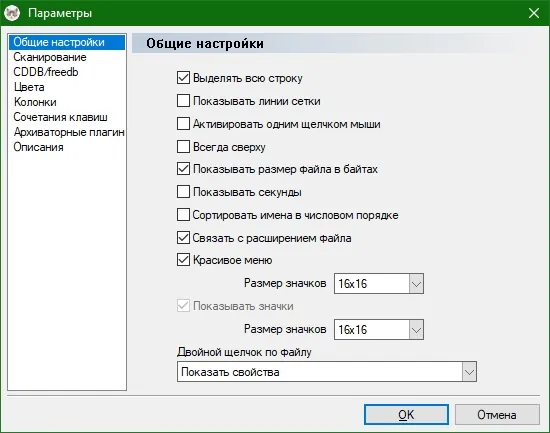Open icon size dropdown under Показывать значки
Screen dimensions: 550x433
point(379,329)
